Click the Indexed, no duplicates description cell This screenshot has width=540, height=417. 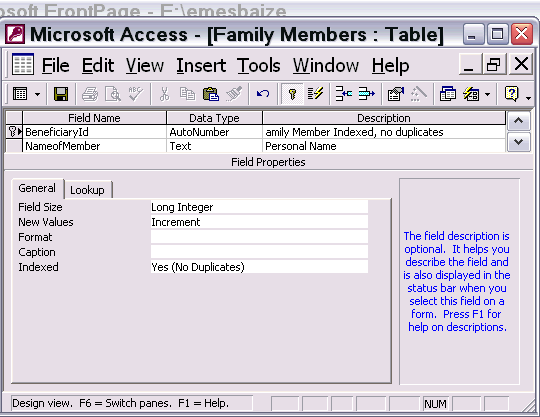click(x=384, y=132)
